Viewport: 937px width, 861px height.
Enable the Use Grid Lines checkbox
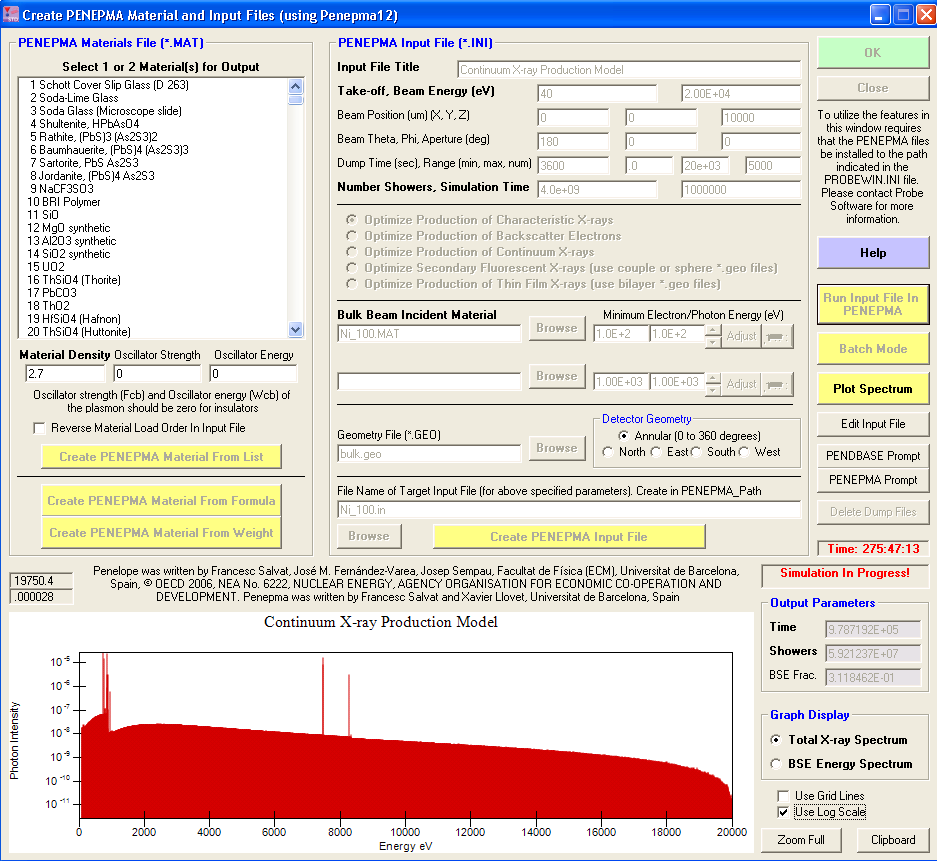pos(784,796)
